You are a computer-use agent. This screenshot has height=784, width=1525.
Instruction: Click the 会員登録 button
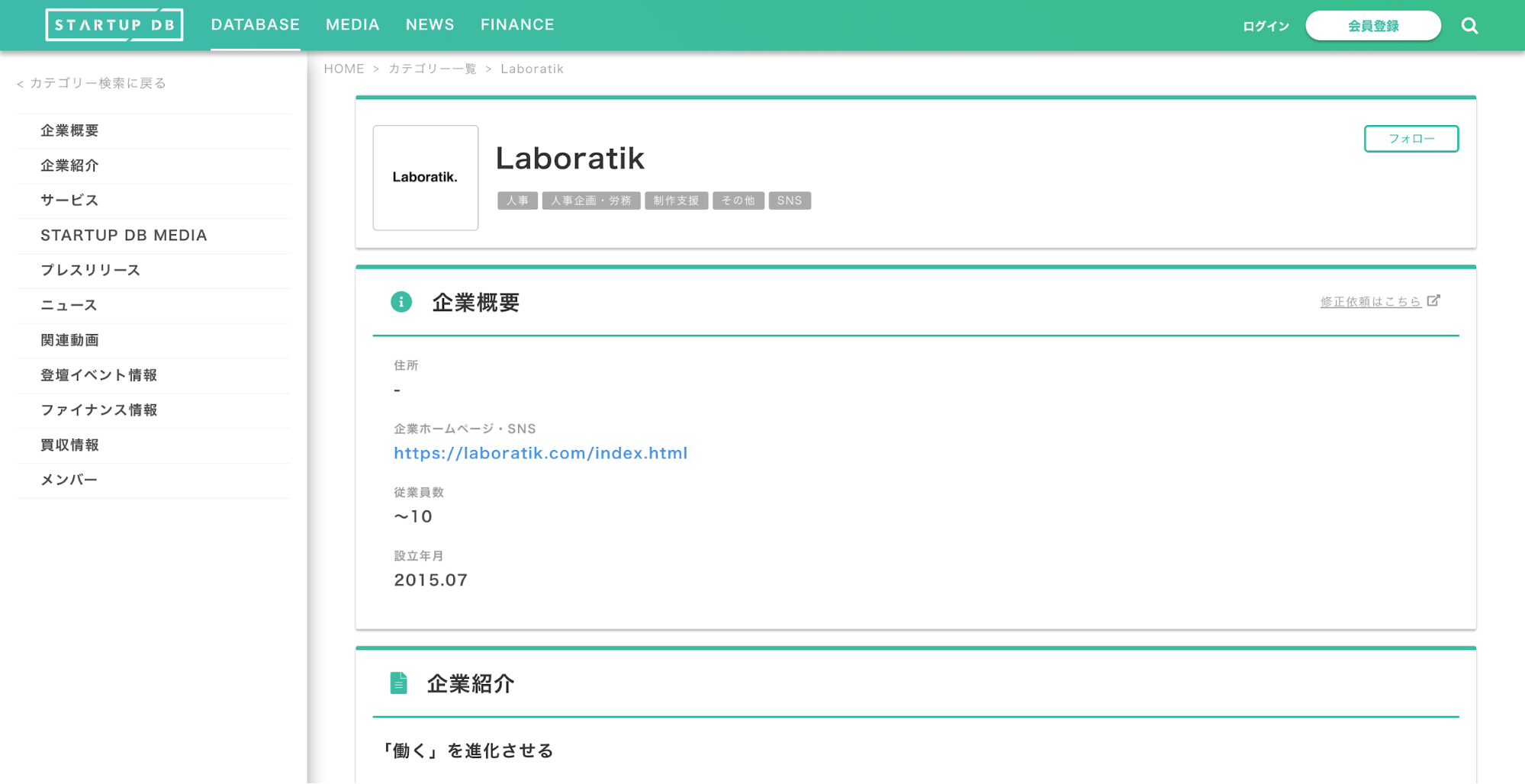(x=1373, y=26)
